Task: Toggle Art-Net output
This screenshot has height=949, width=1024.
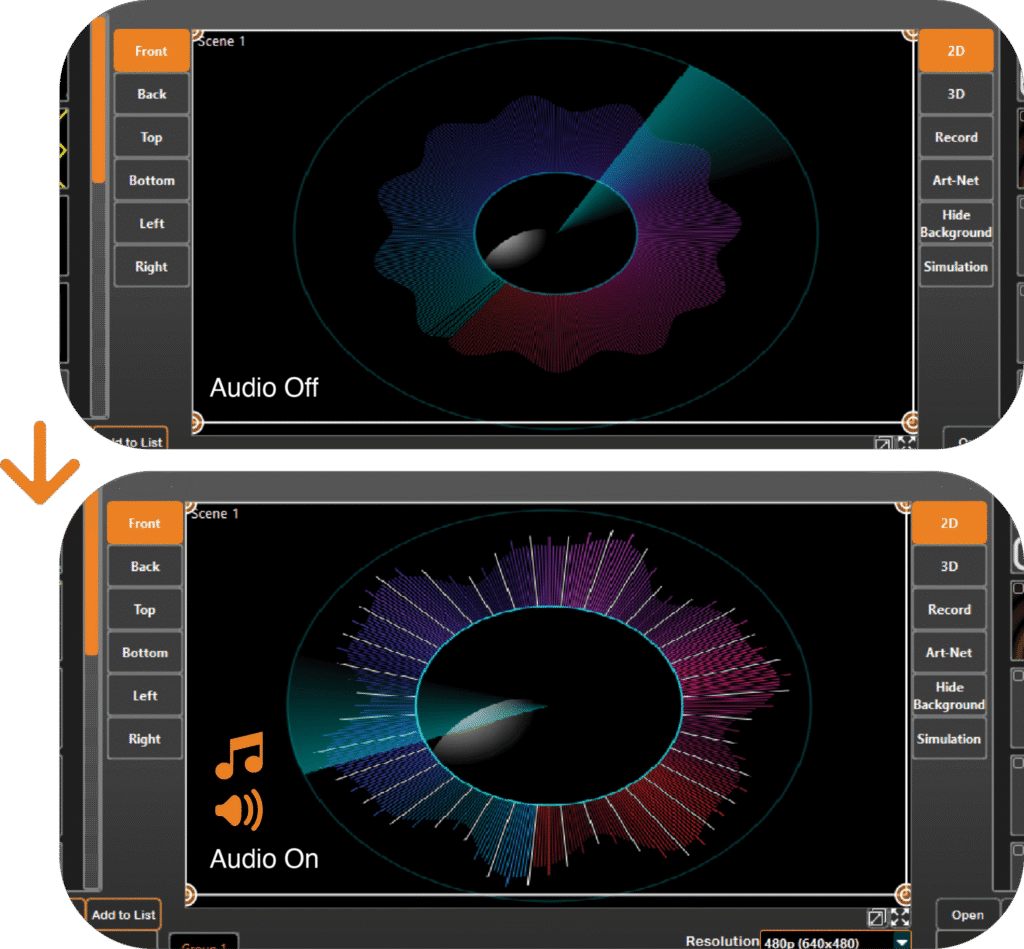Action: click(x=948, y=652)
